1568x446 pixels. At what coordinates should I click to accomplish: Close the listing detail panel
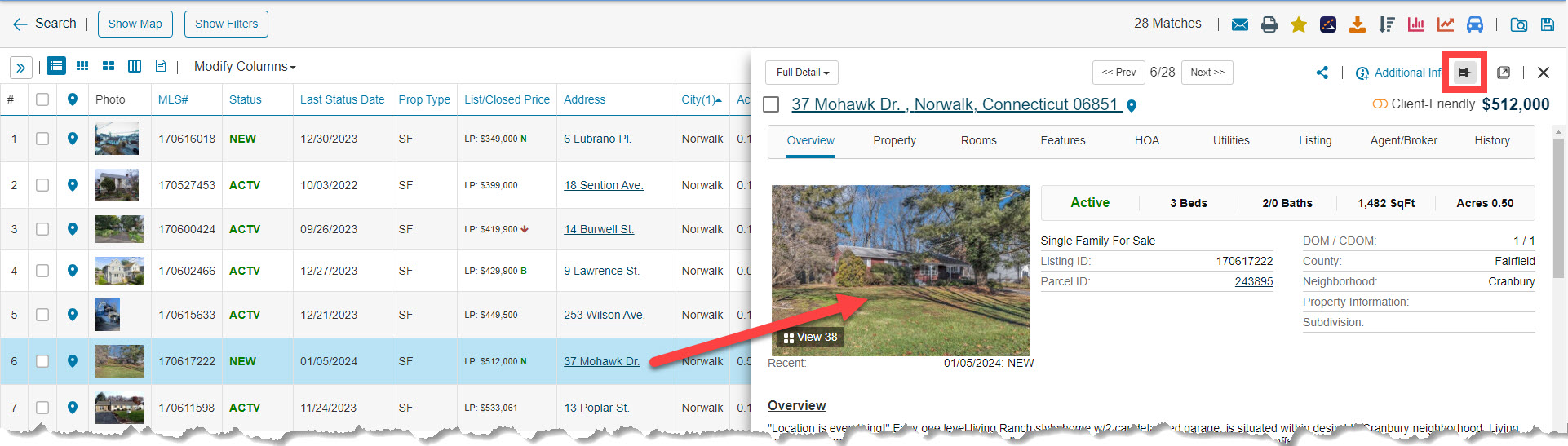[x=1544, y=73]
